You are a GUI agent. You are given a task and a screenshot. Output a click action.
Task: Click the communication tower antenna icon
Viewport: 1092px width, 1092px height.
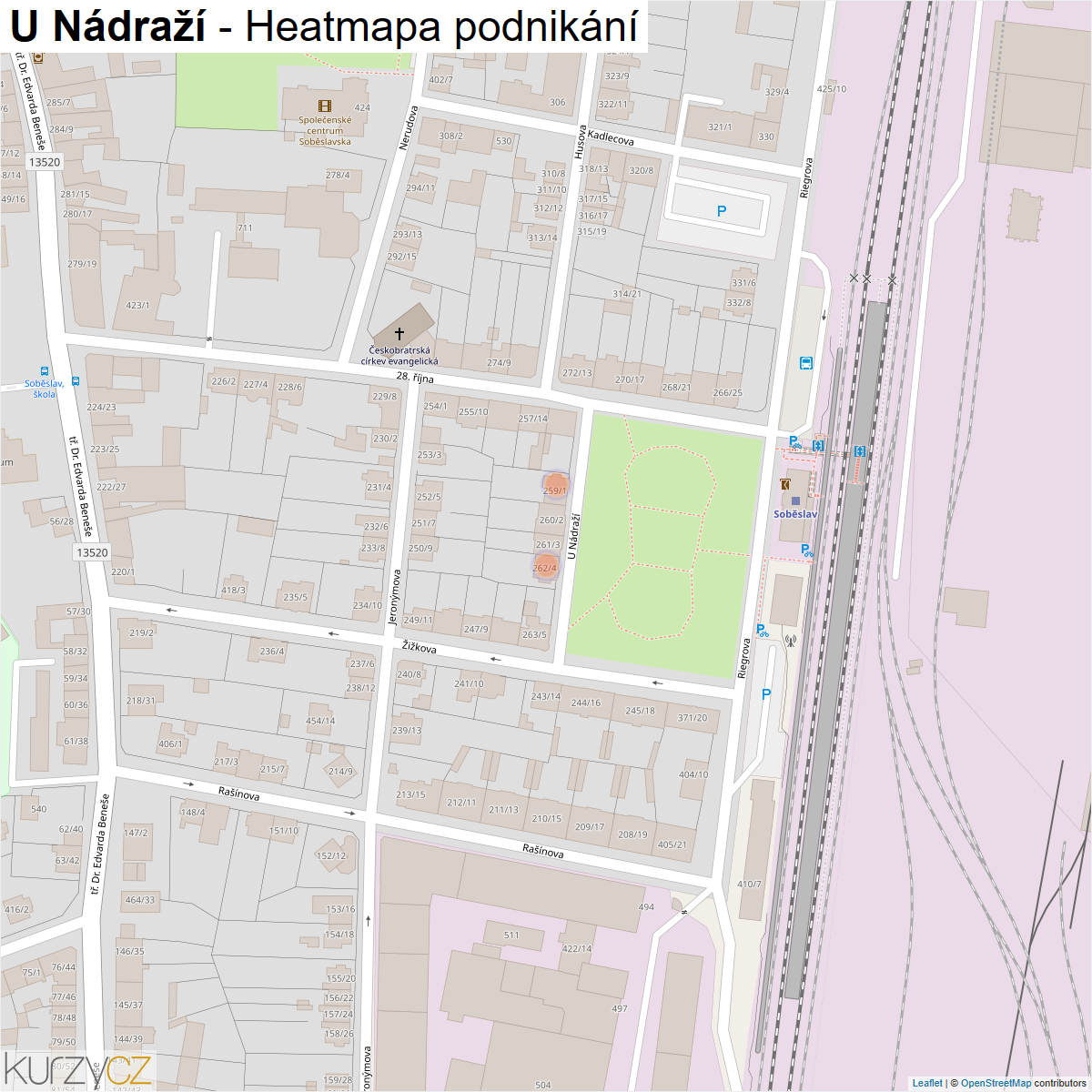790,641
